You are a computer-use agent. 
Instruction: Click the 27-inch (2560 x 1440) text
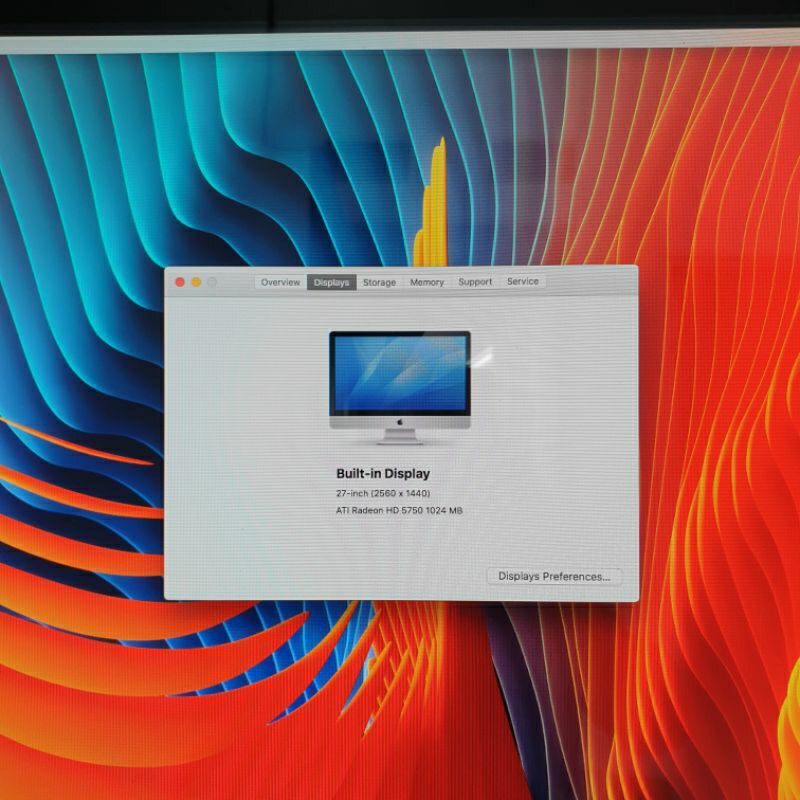383,494
